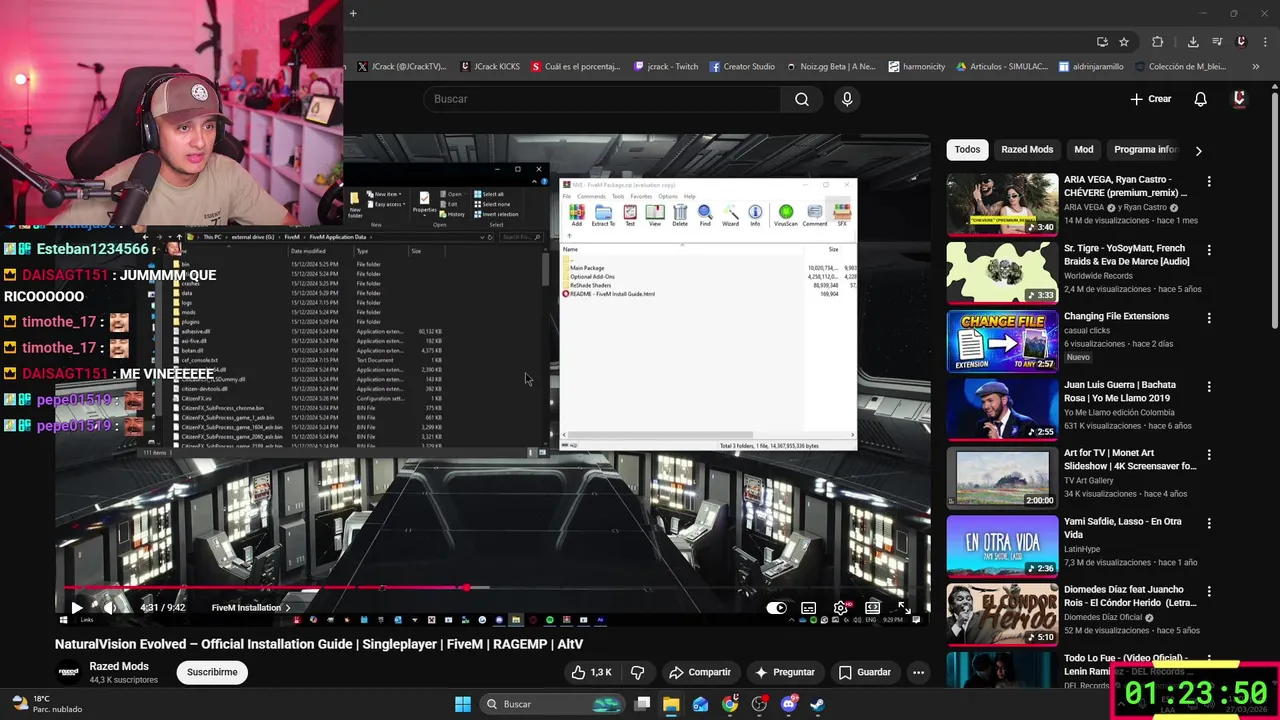Open the ARIA VEGA CHÉVERE video thumbnail

(1002, 204)
